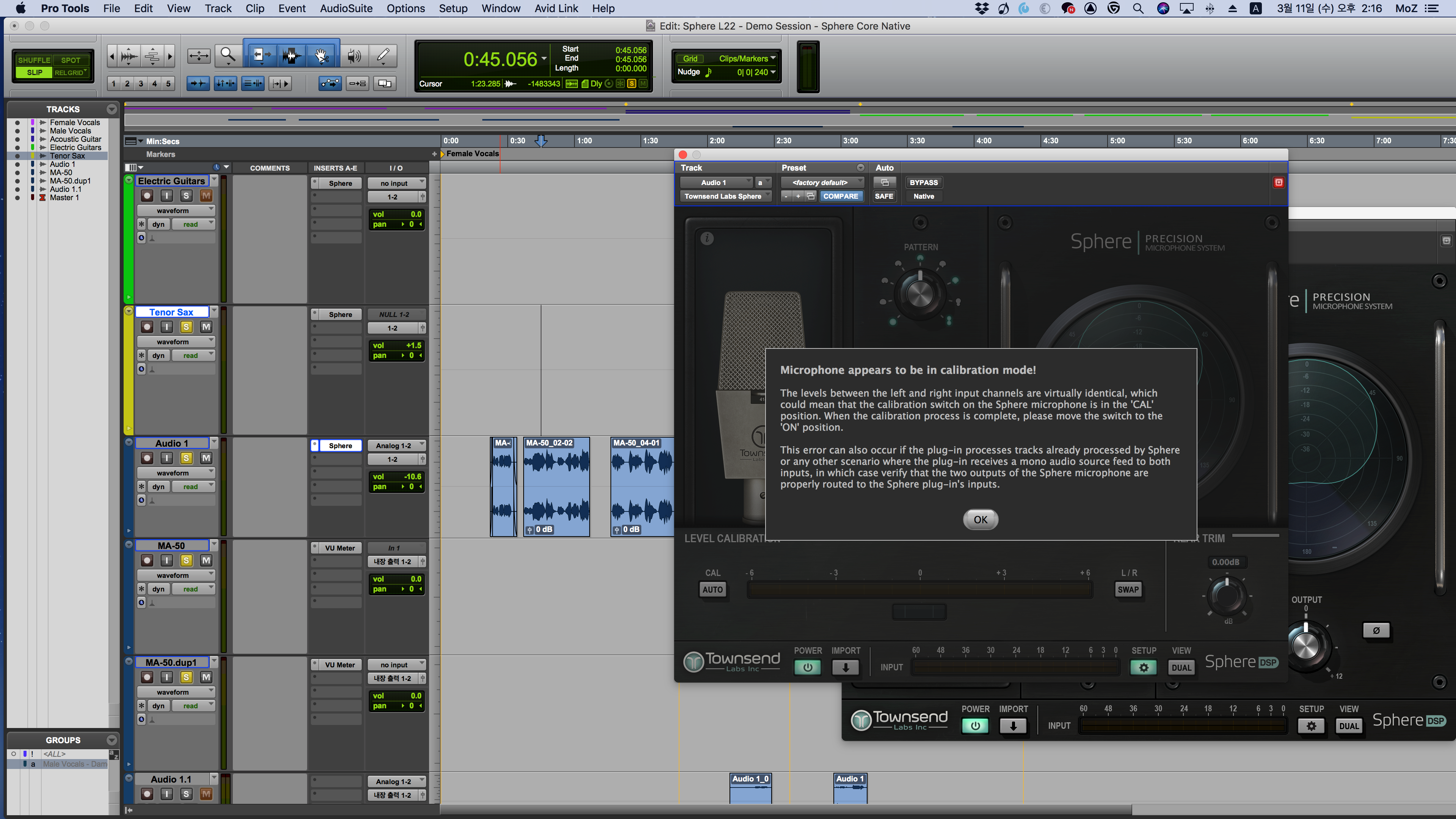
Task: Click the plug-in target red icon
Action: 1279,182
